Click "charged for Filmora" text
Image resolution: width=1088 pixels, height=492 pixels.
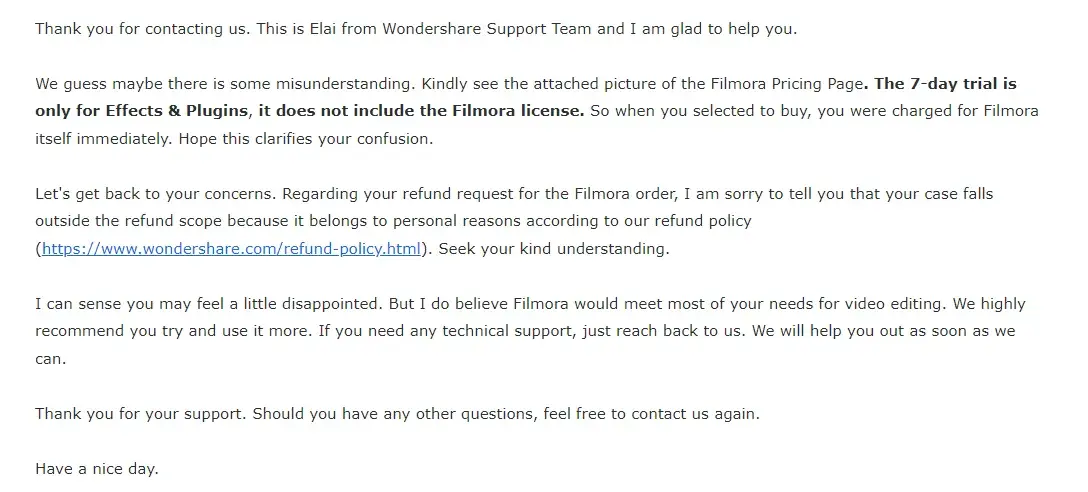960,111
